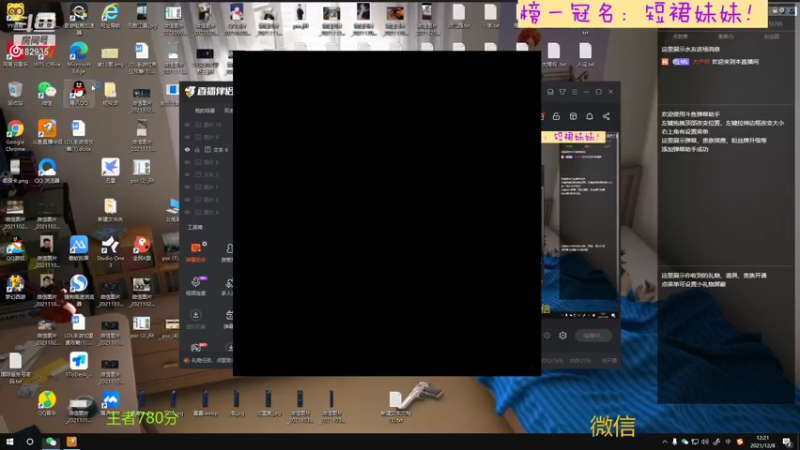Open the ToDesk desktop shortcut

click(x=78, y=365)
